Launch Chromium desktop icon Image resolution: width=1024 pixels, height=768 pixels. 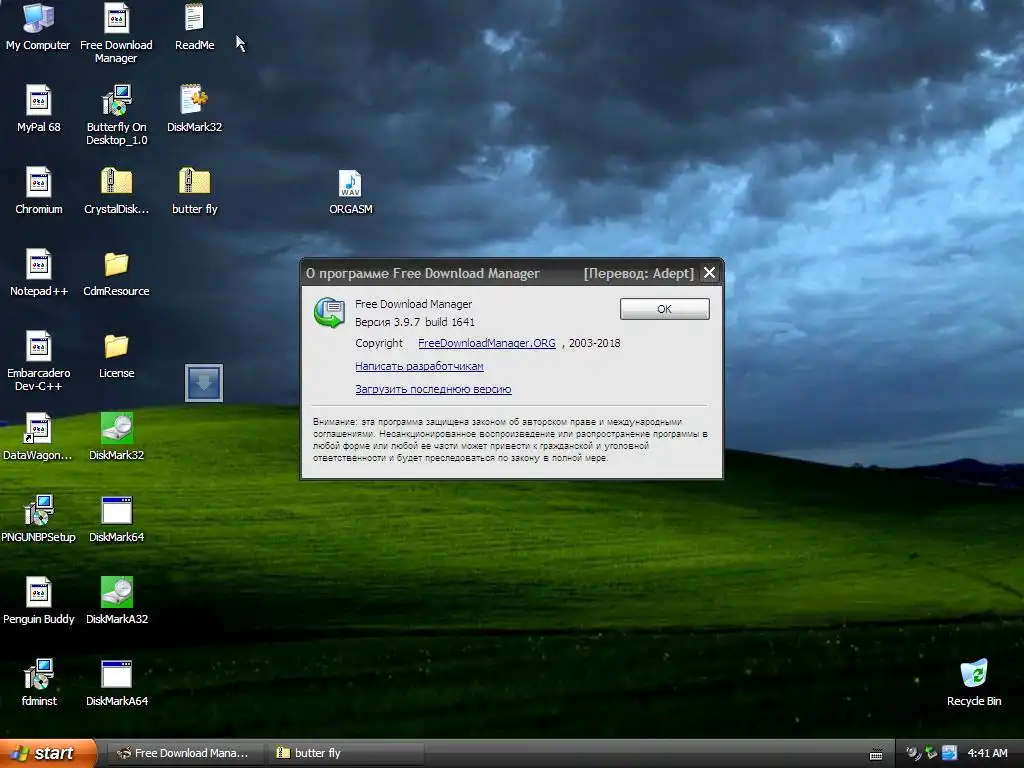click(x=39, y=191)
